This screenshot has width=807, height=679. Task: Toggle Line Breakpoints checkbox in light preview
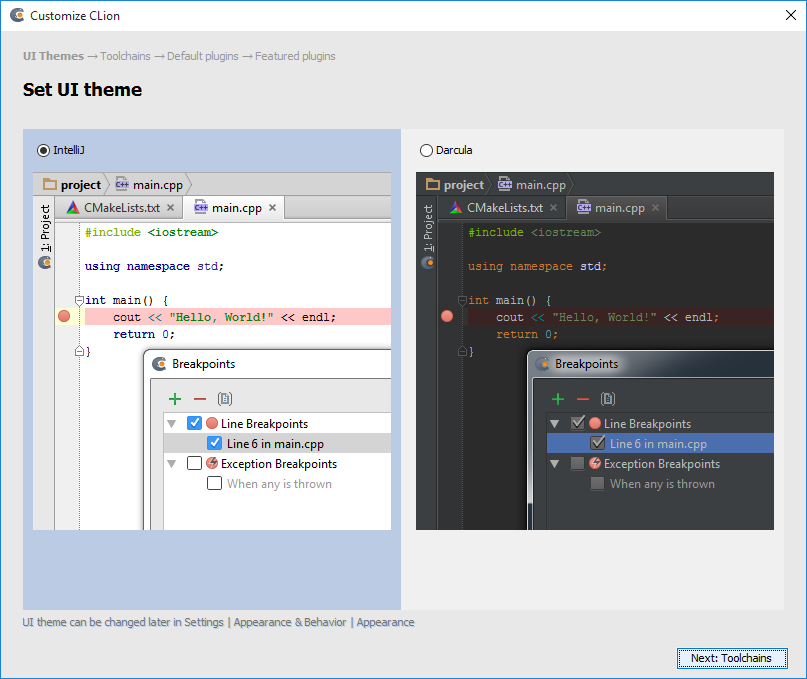tap(195, 424)
